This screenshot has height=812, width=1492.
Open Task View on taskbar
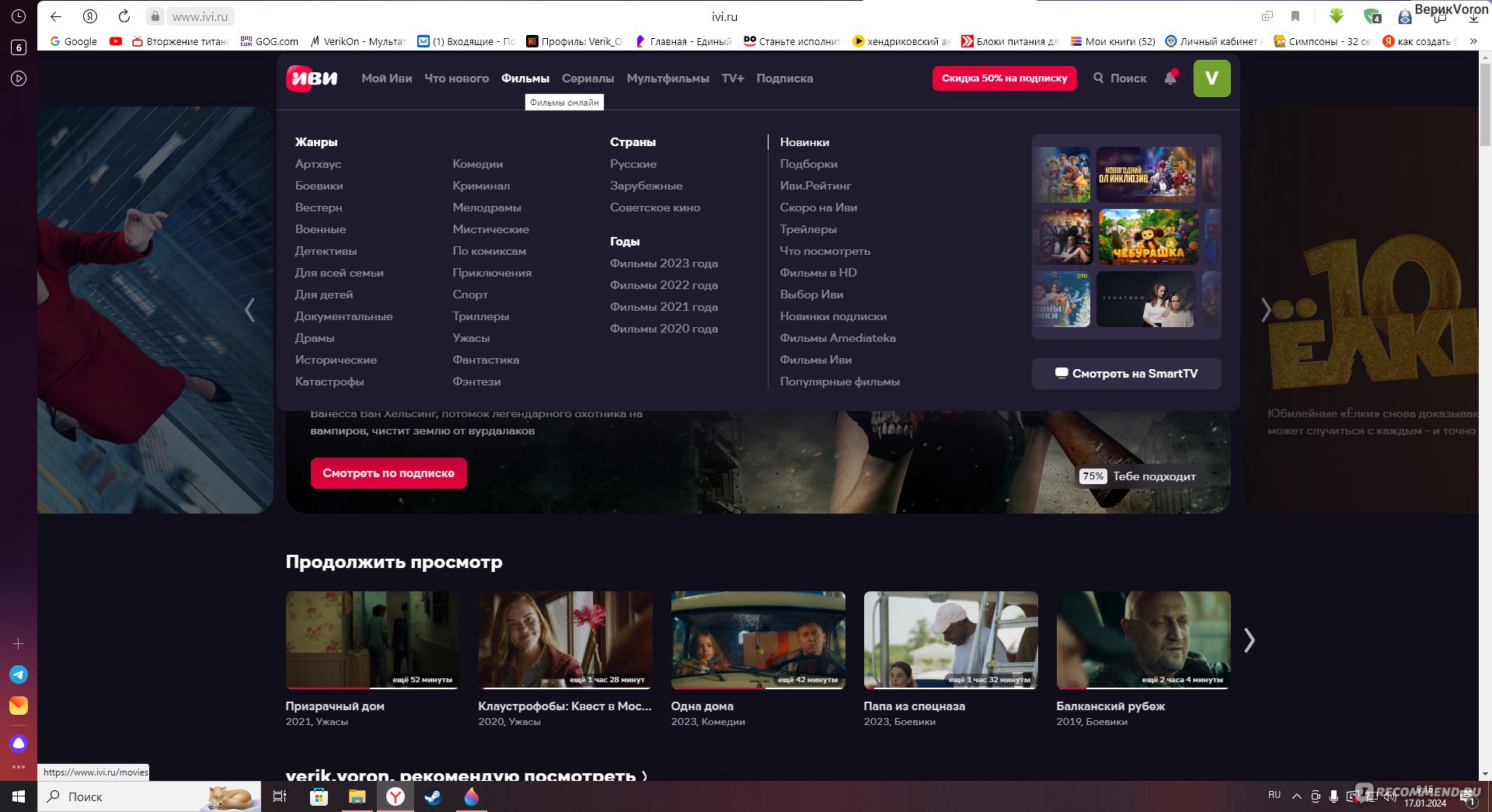[280, 796]
